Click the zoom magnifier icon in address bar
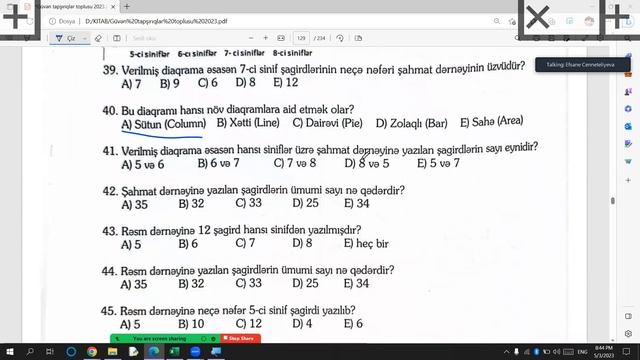This screenshot has height=360, width=640. coord(497,21)
